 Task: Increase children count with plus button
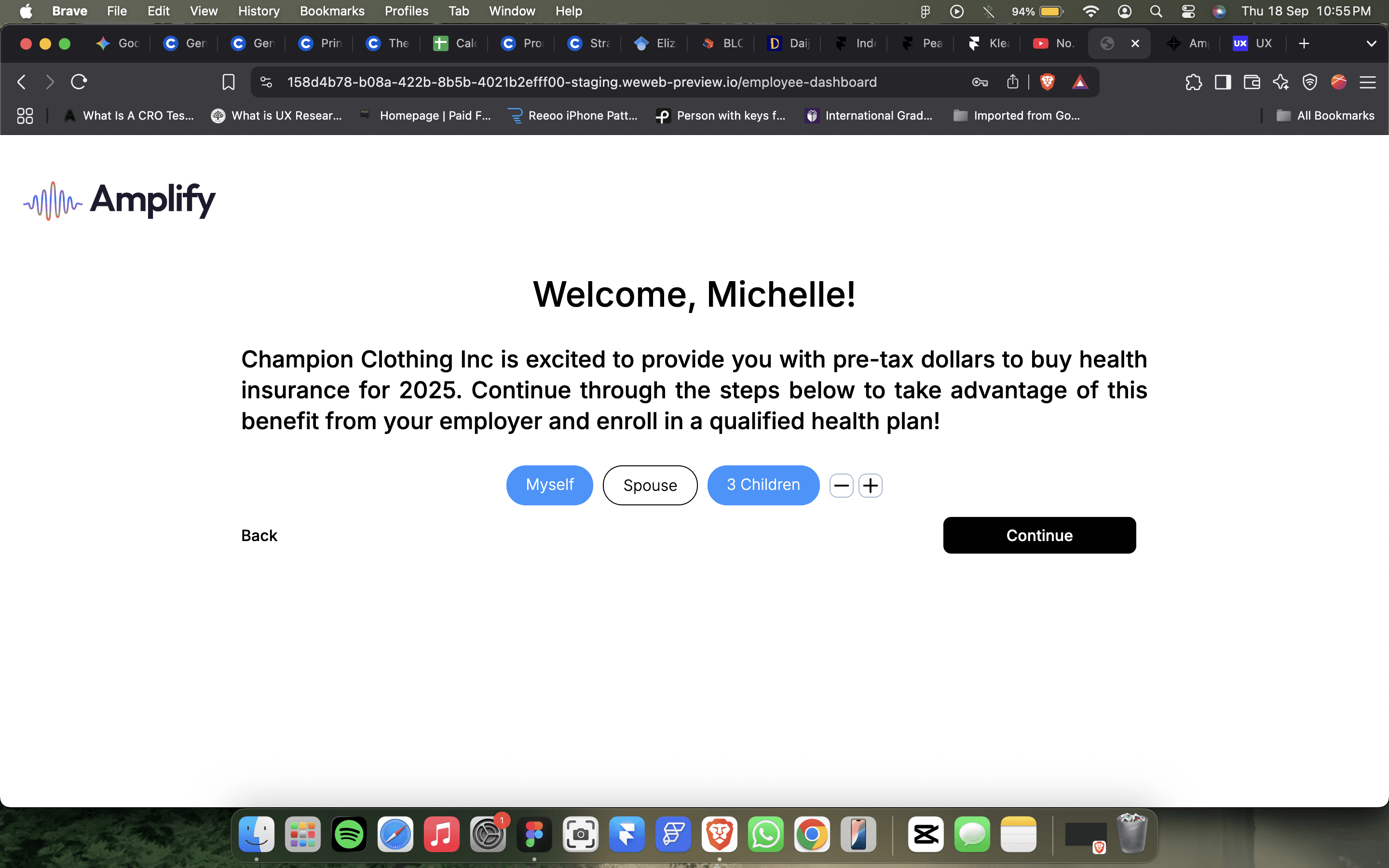pos(870,486)
